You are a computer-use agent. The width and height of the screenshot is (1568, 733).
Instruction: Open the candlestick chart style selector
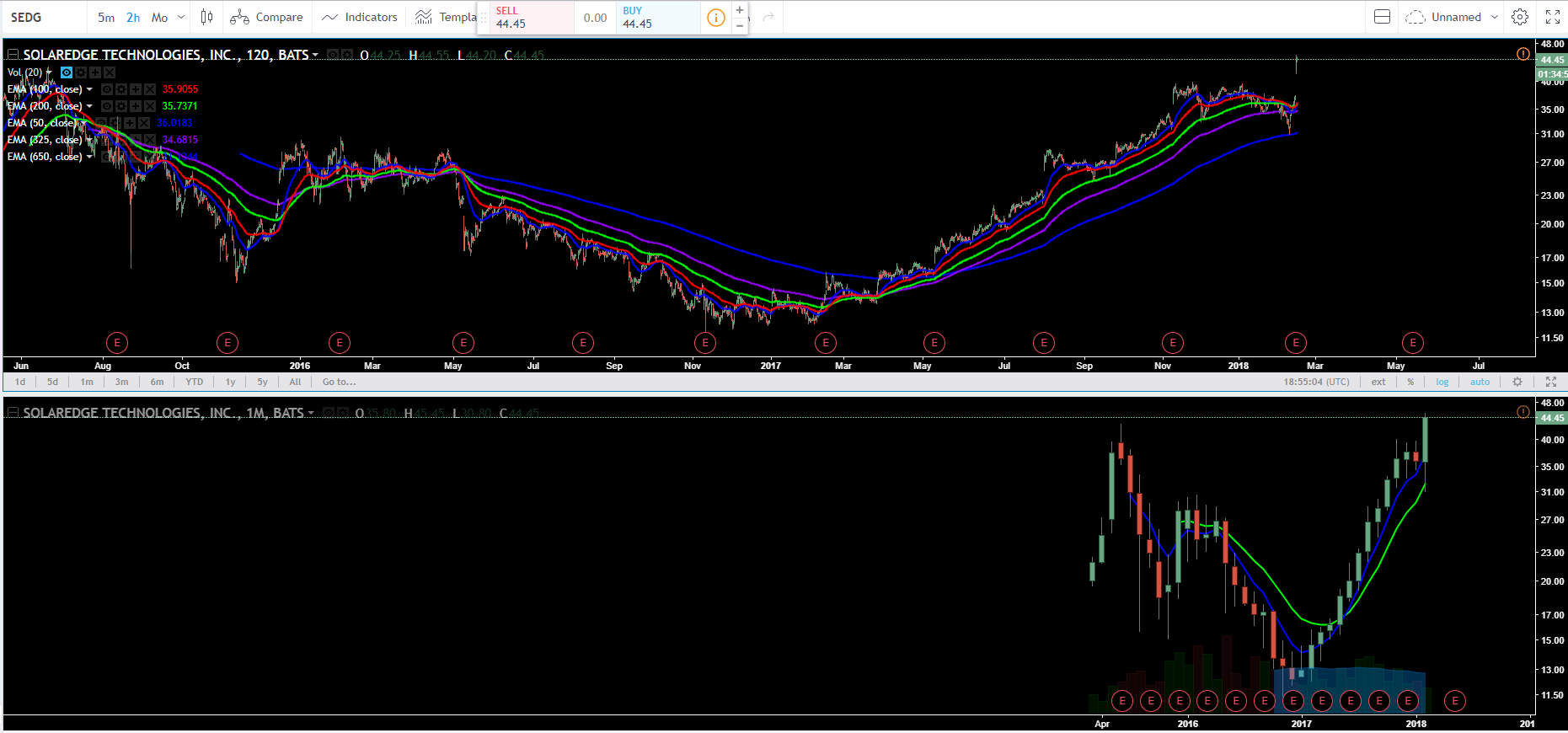click(x=206, y=17)
